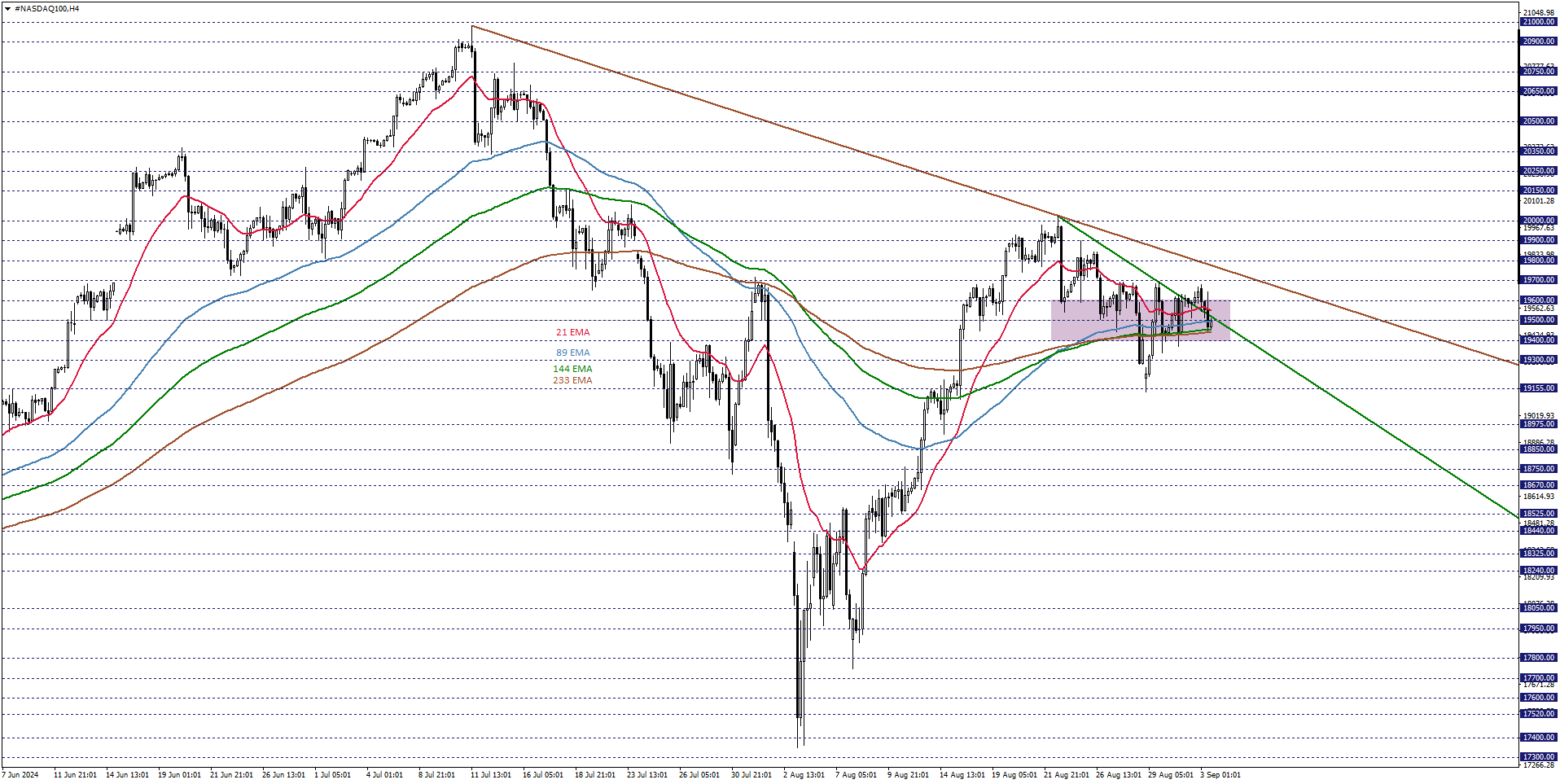Click the 17600.00 price level label
This screenshot has width=1560, height=784.
(1538, 698)
